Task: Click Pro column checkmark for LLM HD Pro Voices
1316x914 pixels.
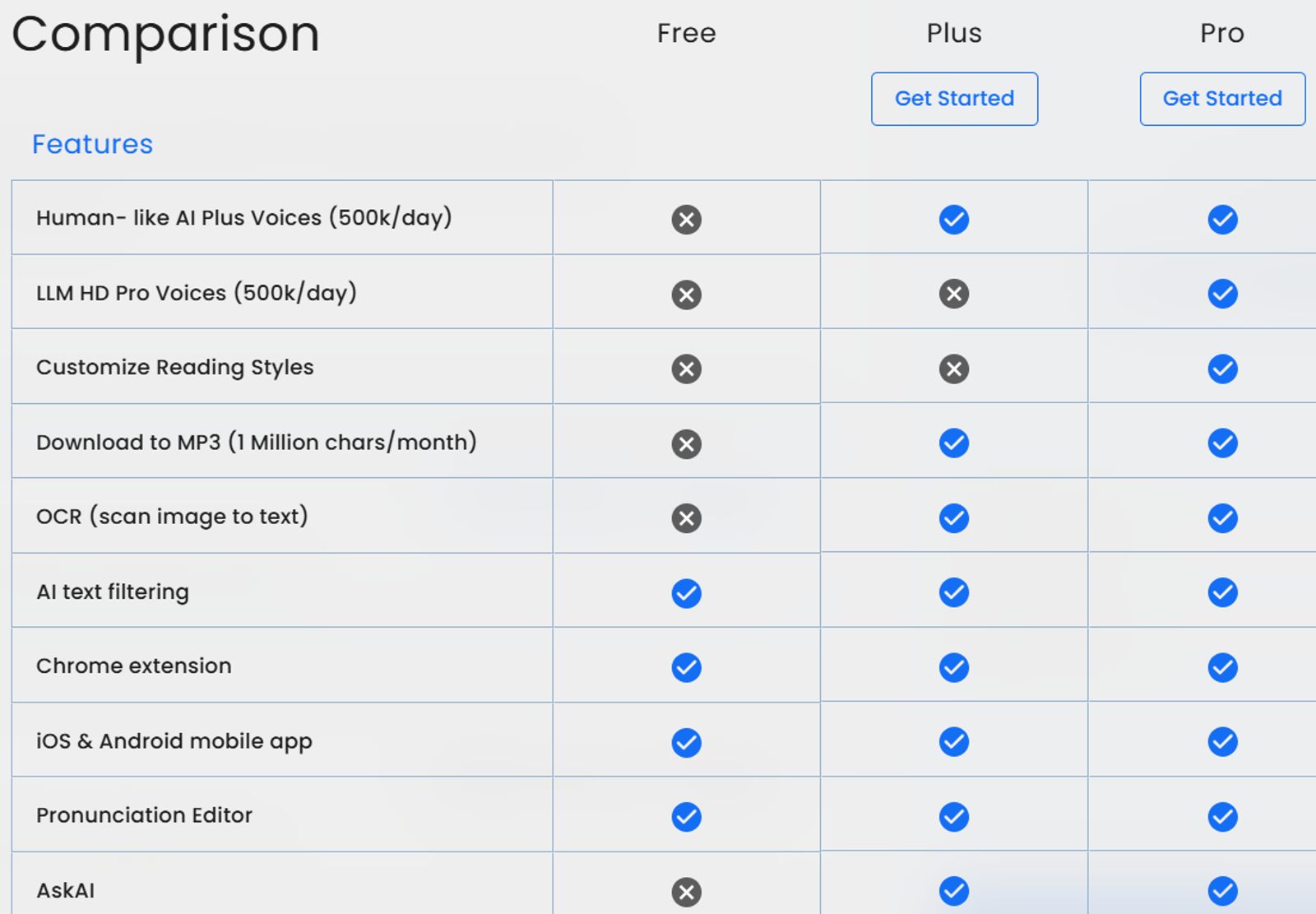Action: tap(1222, 294)
